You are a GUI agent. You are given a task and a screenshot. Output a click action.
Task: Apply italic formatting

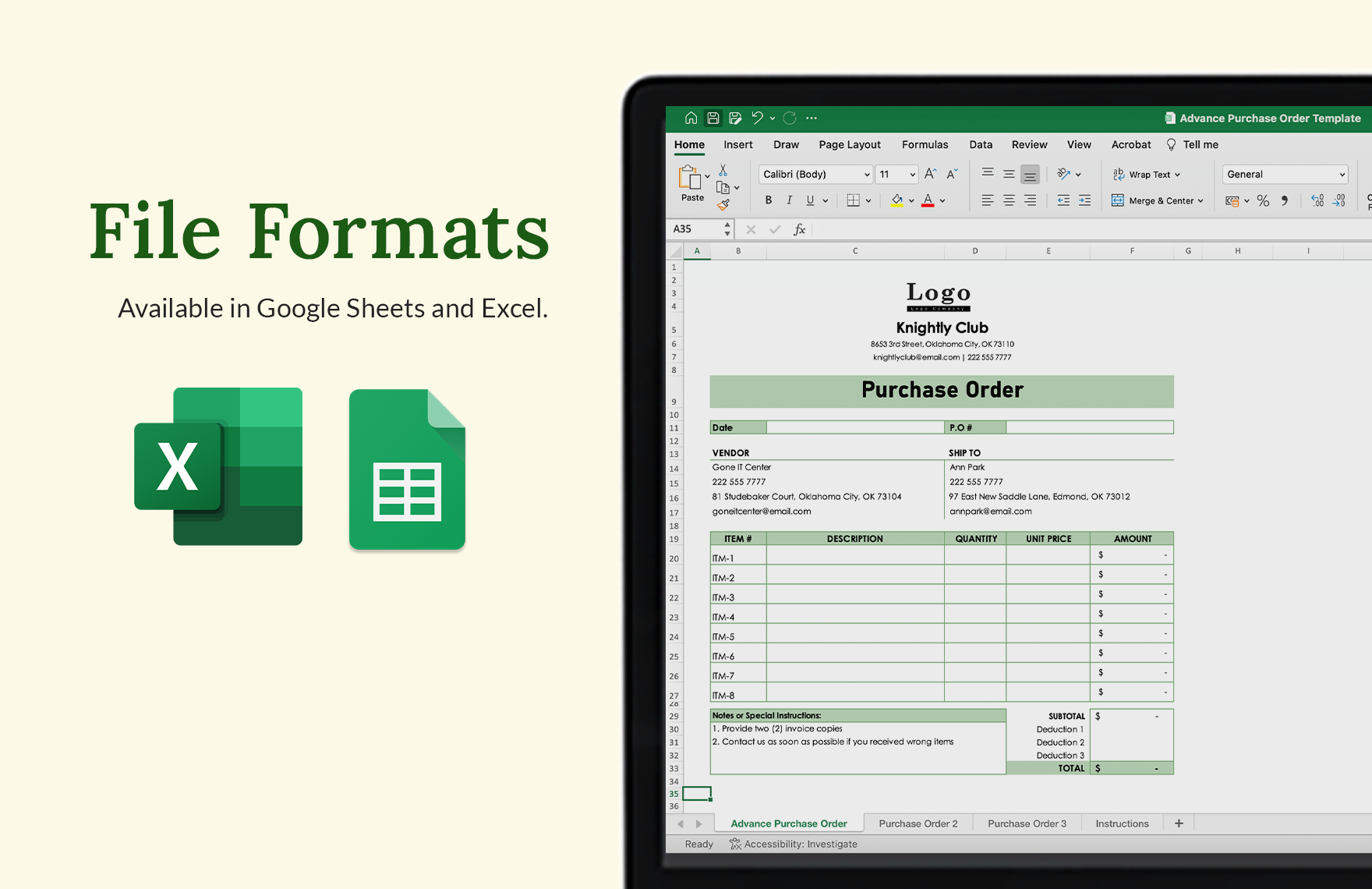pos(789,200)
